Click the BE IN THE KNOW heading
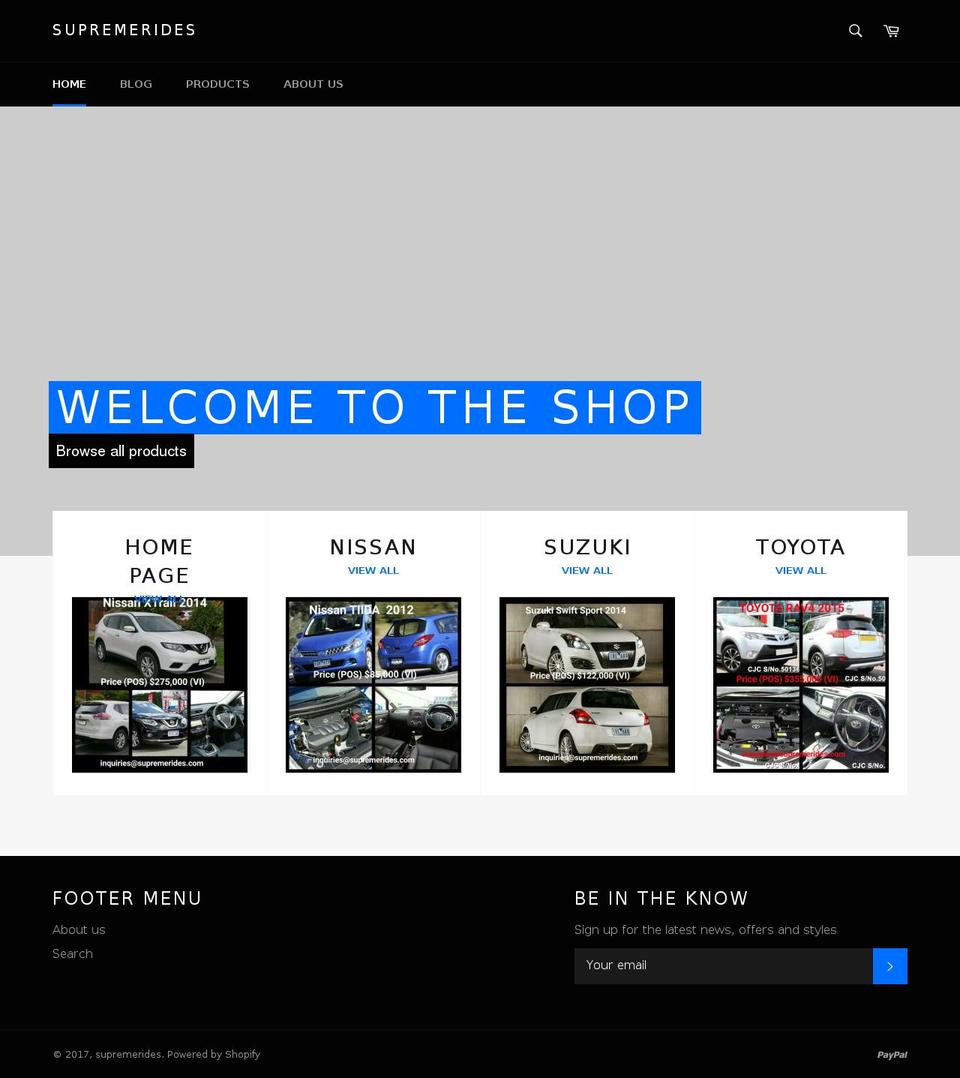 tap(661, 899)
